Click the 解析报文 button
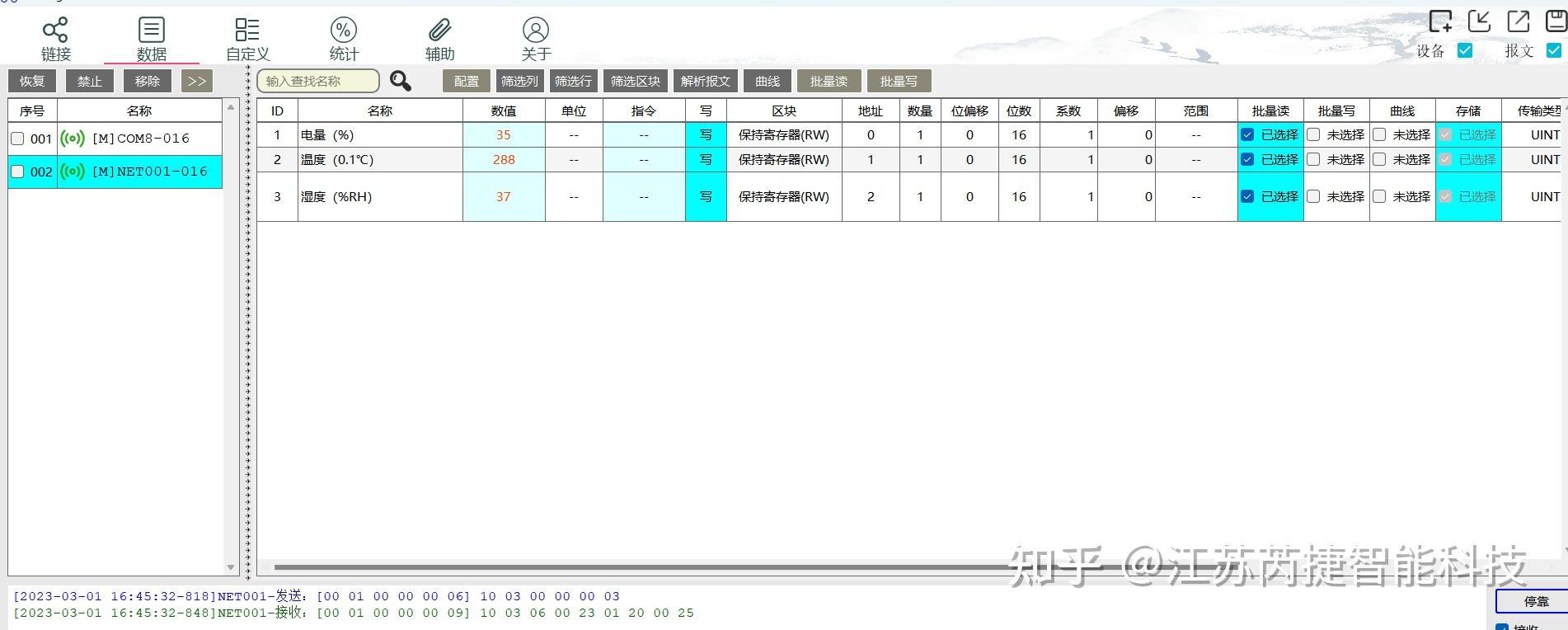 [x=706, y=81]
